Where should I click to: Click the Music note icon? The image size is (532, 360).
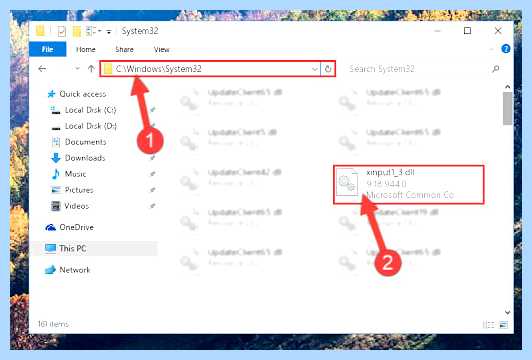[55, 174]
